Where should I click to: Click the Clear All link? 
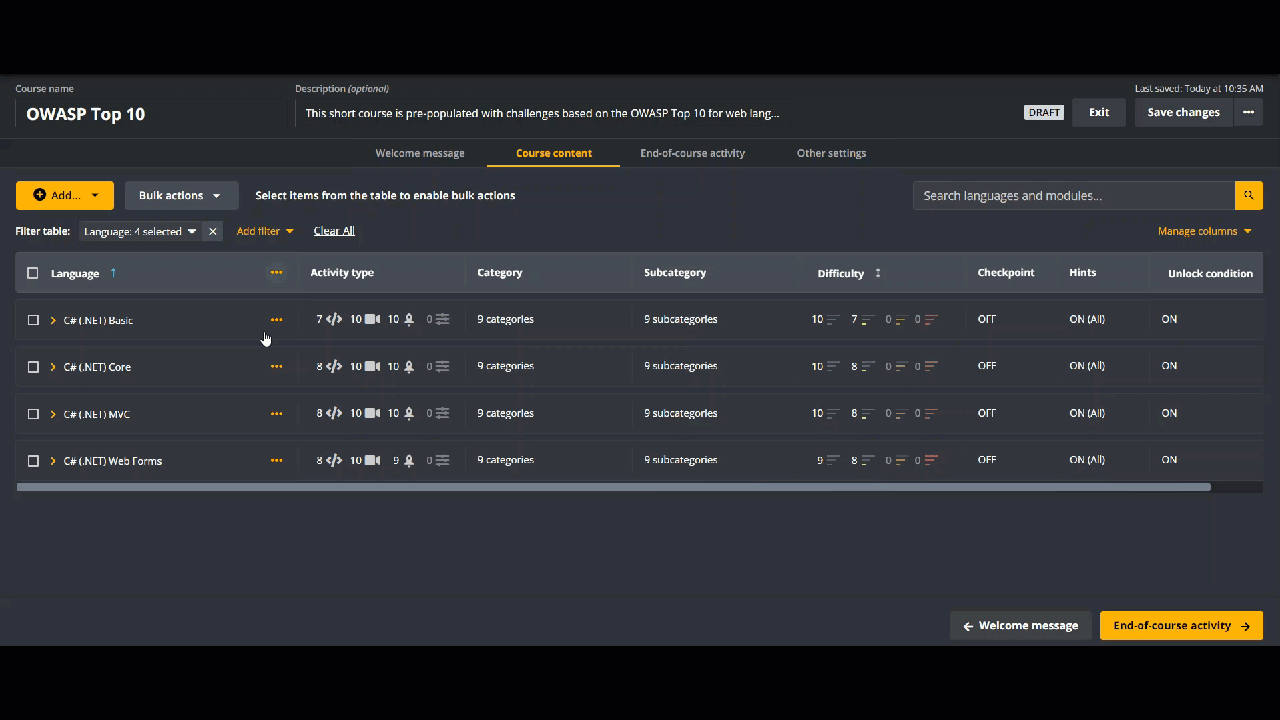pyautogui.click(x=334, y=231)
